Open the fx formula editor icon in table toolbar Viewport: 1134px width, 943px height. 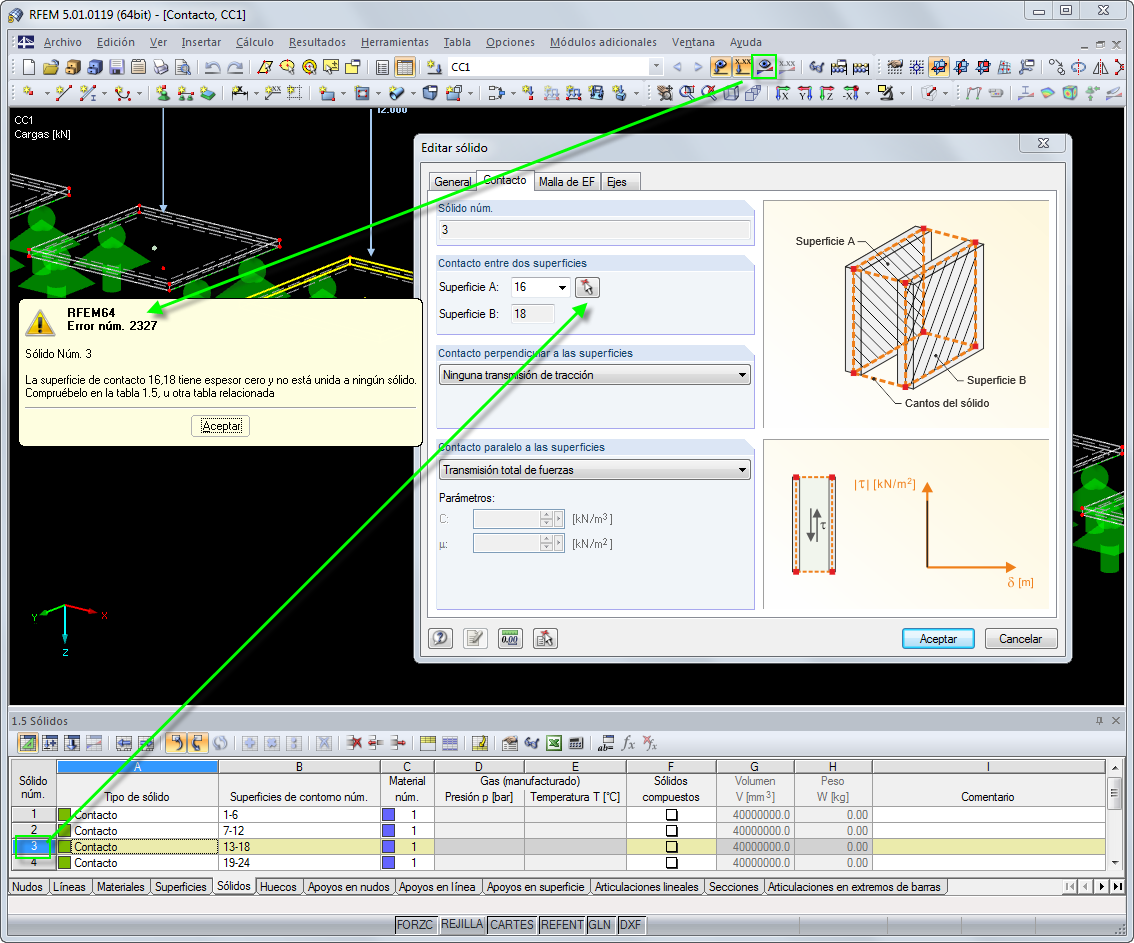tap(628, 743)
